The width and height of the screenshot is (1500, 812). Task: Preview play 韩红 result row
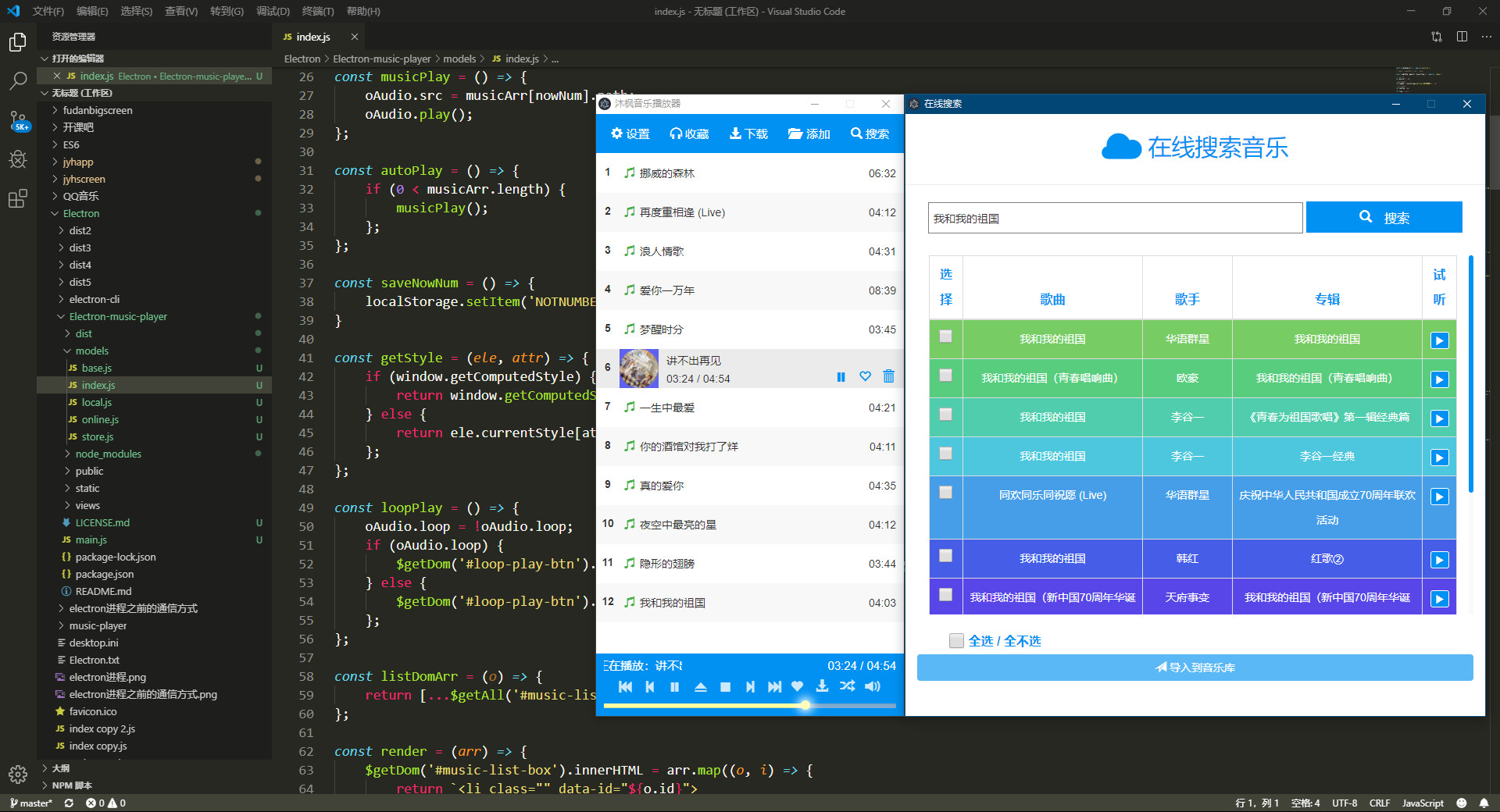point(1439,560)
